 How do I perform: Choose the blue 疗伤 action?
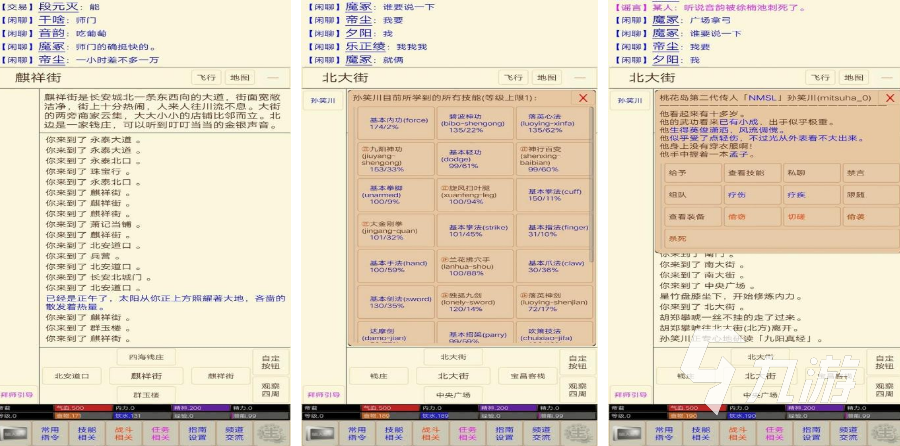pos(752,195)
